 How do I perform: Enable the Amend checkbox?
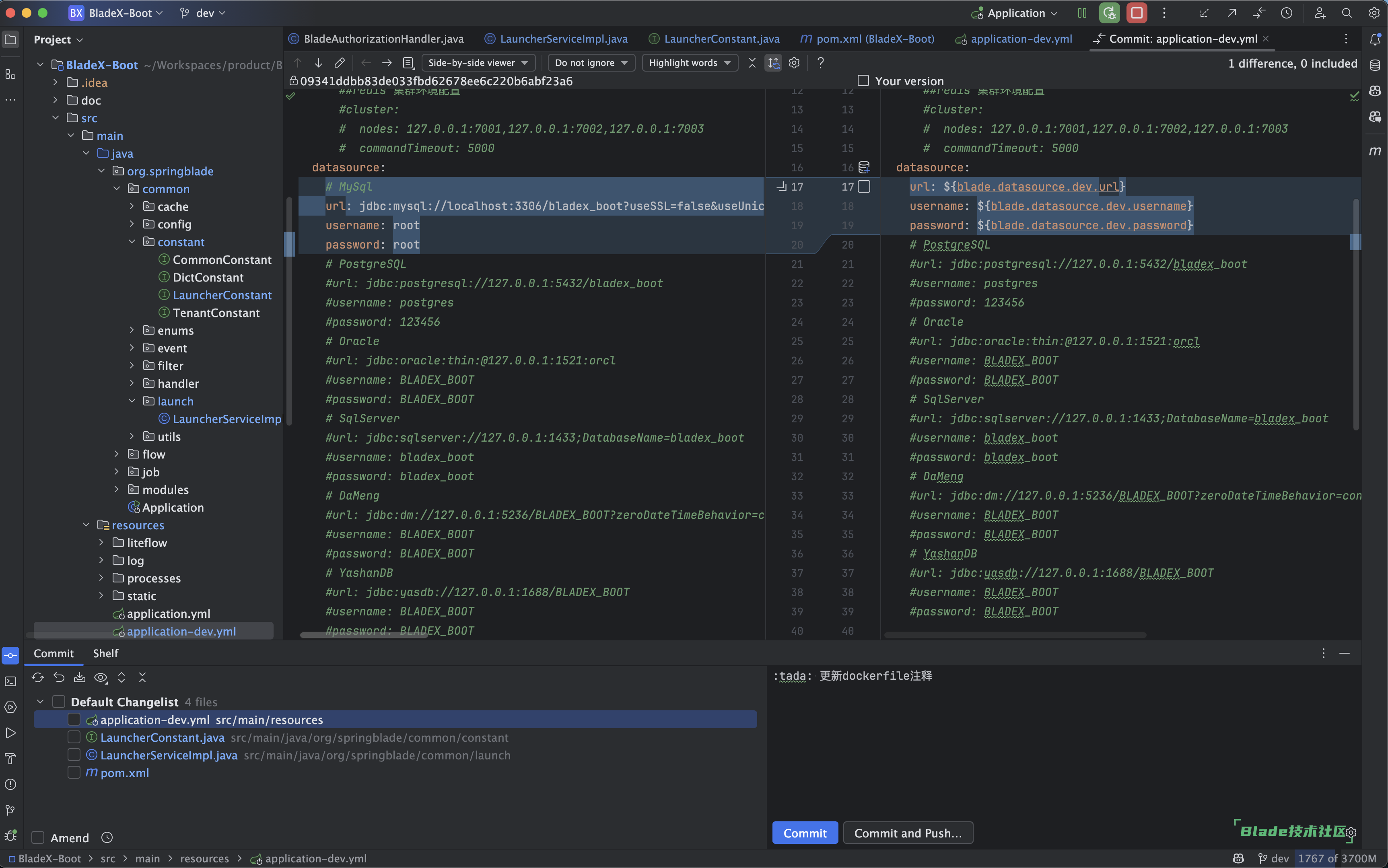coord(38,837)
